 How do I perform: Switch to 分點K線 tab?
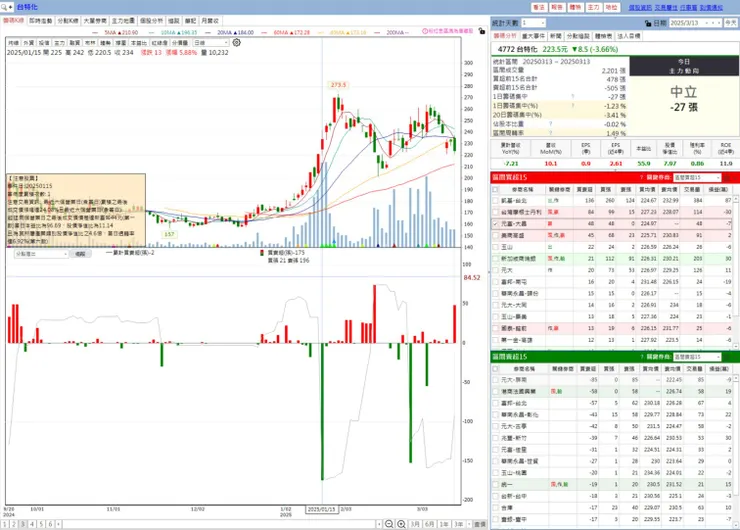68,21
